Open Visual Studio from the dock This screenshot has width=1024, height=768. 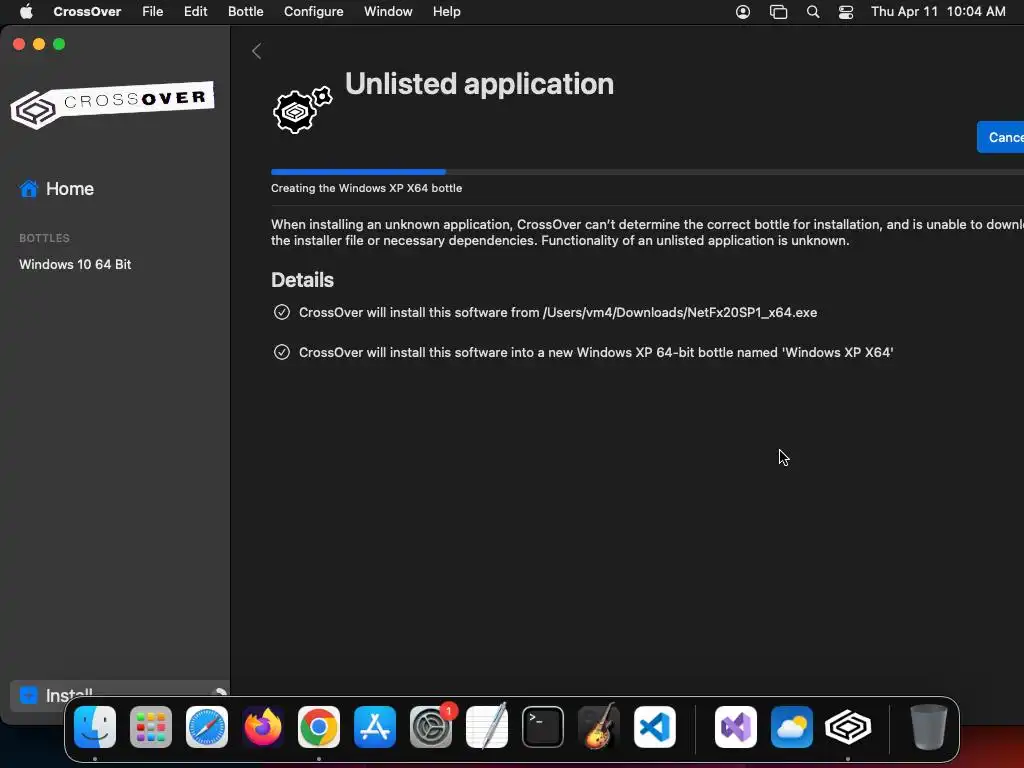pyautogui.click(x=736, y=727)
